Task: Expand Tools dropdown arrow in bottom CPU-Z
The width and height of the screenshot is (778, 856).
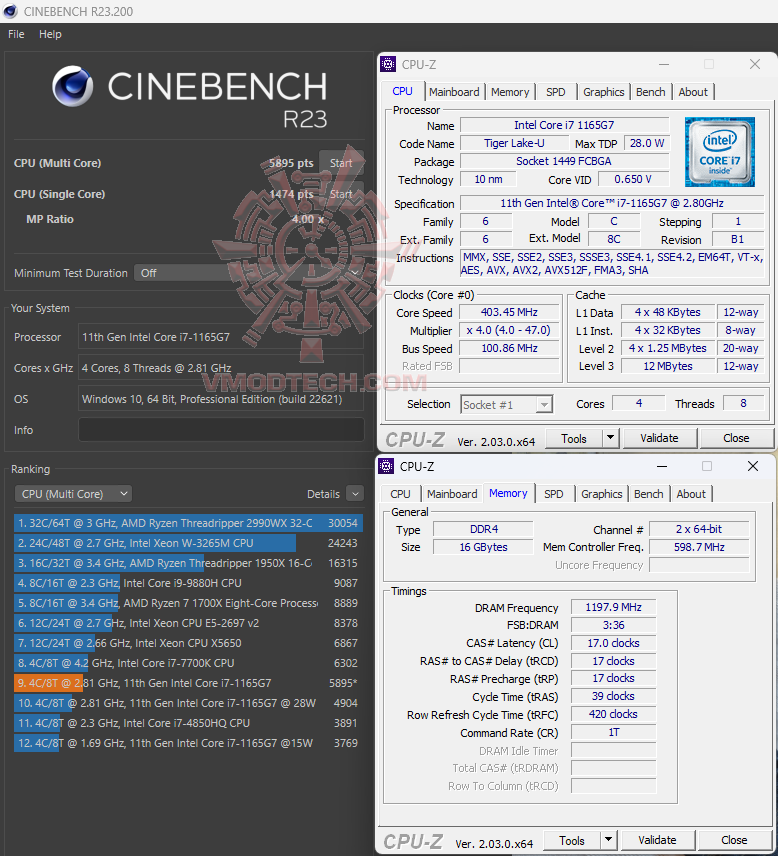Action: [x=608, y=841]
